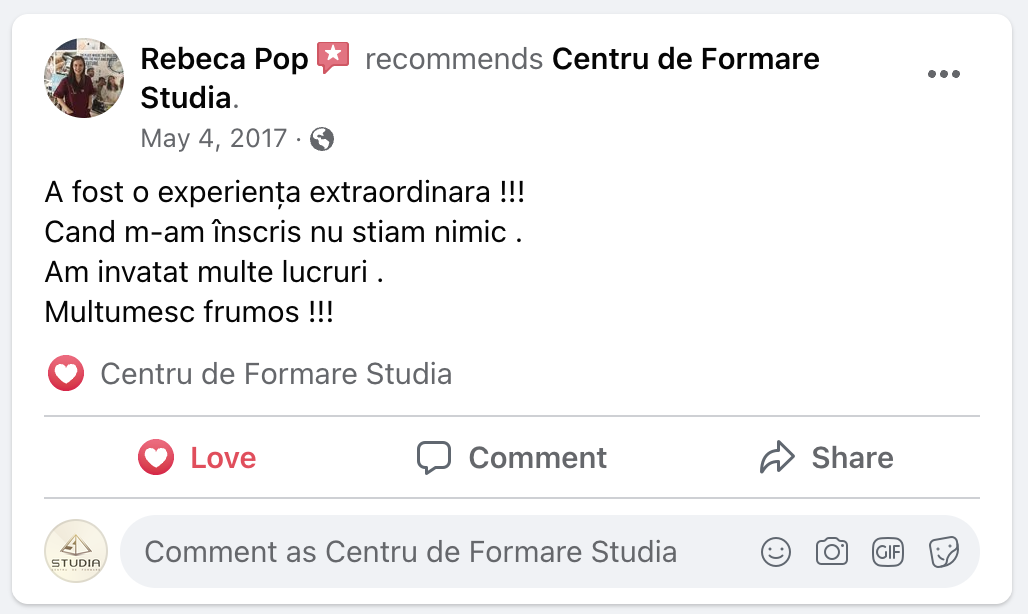Screen dimensions: 1028x614
Task: Toggle the Love reaction button
Action: click(197, 458)
